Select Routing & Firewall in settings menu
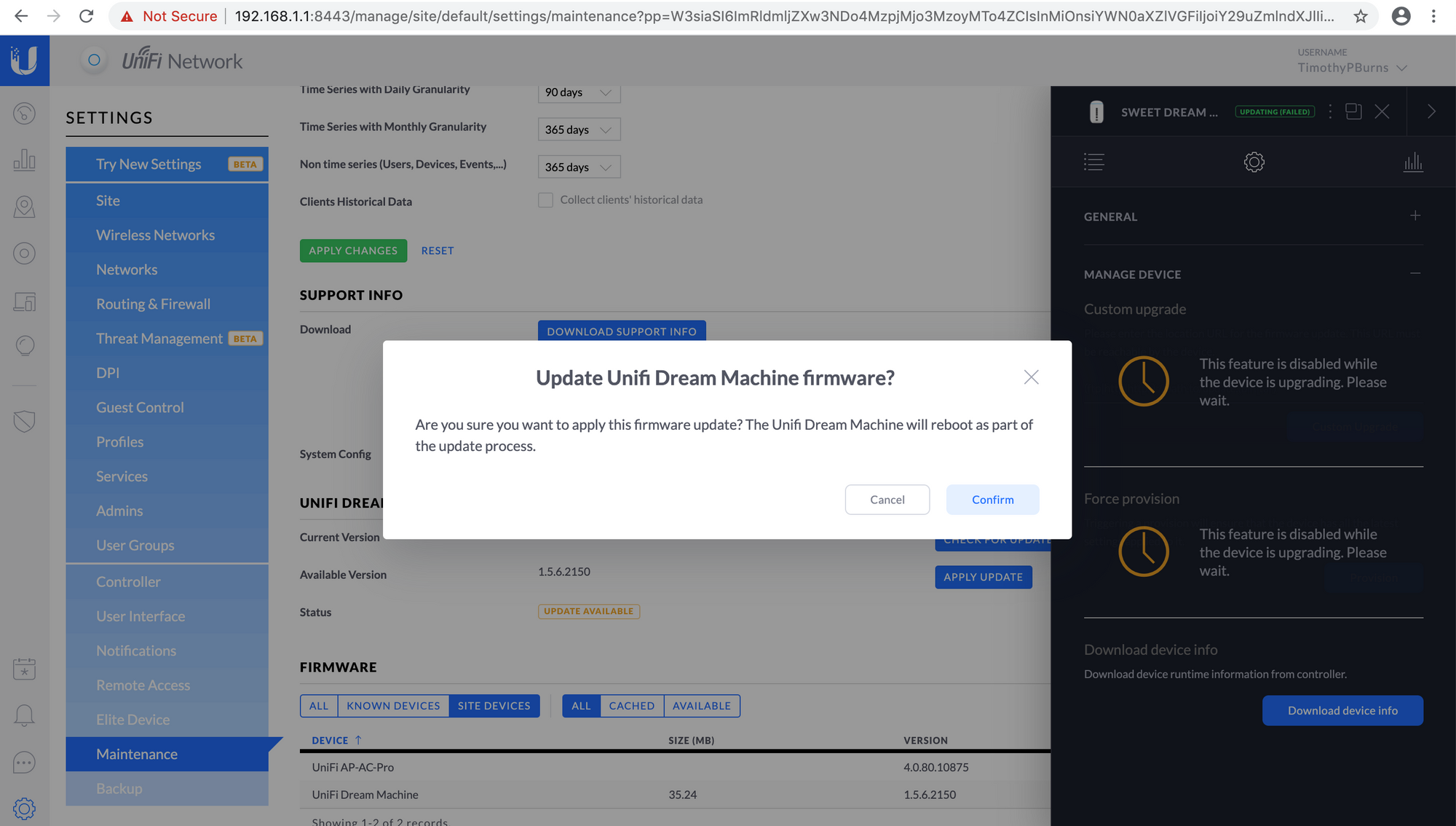1456x826 pixels. point(153,304)
